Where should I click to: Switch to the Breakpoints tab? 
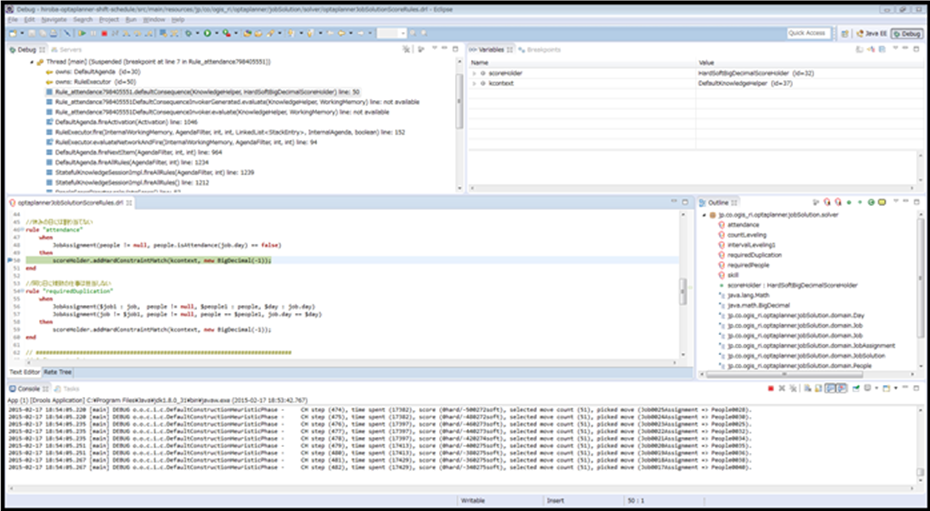coord(540,50)
